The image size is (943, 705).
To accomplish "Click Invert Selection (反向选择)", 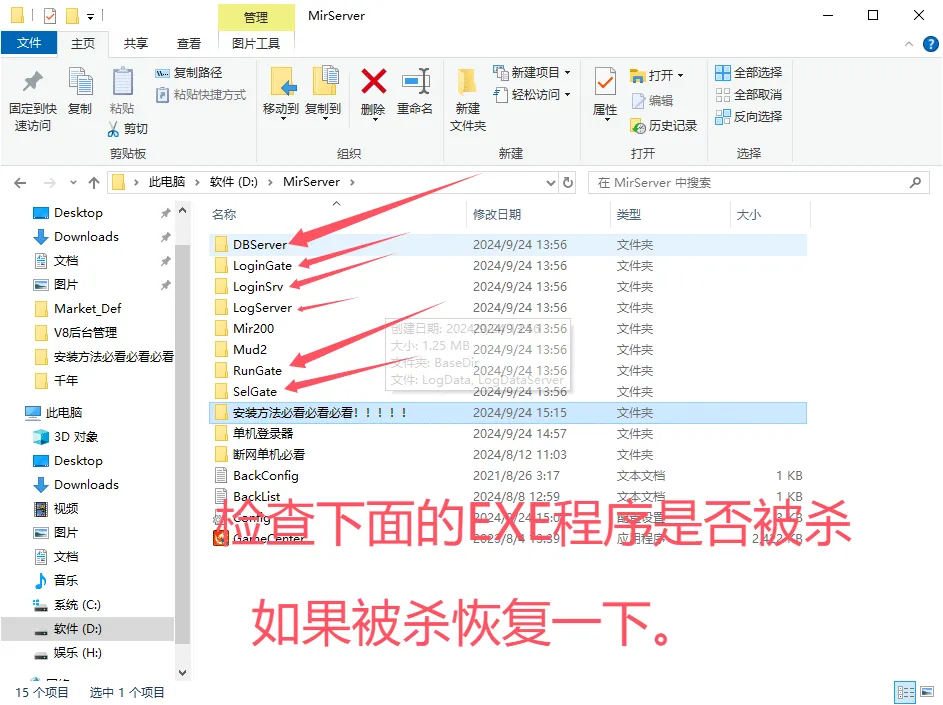I will (749, 116).
